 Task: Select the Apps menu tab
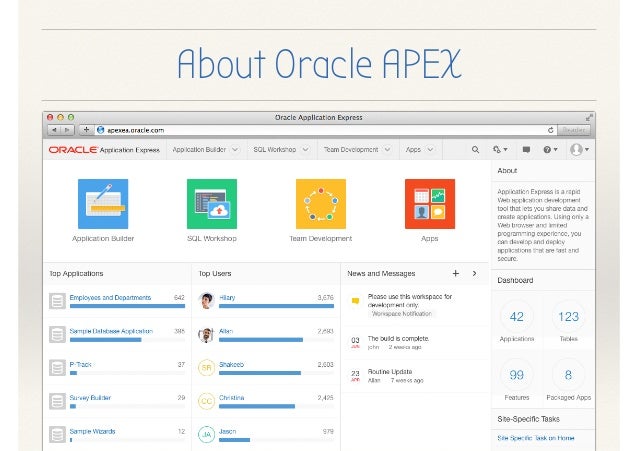[412, 150]
